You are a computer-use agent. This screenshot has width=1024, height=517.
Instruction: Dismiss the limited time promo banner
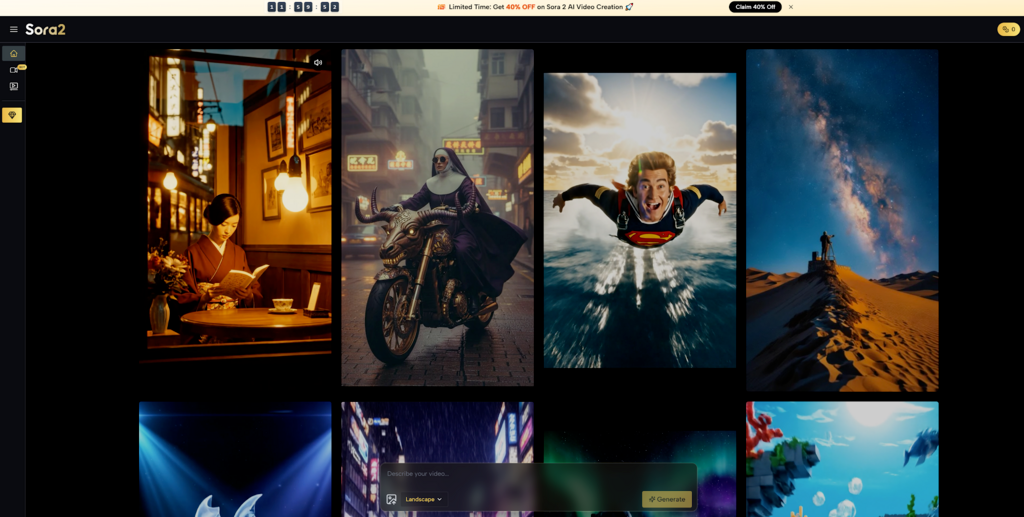[791, 7]
